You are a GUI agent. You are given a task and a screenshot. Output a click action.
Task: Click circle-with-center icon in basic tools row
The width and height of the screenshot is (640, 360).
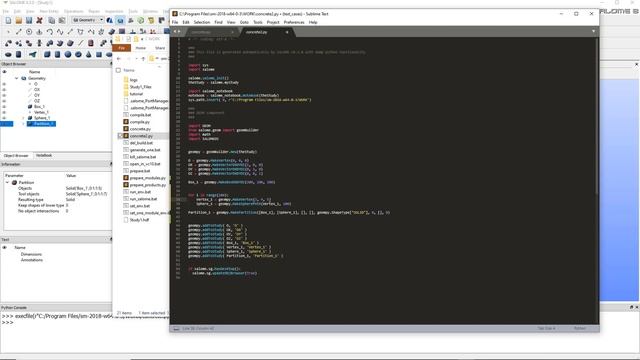tap(29, 31)
